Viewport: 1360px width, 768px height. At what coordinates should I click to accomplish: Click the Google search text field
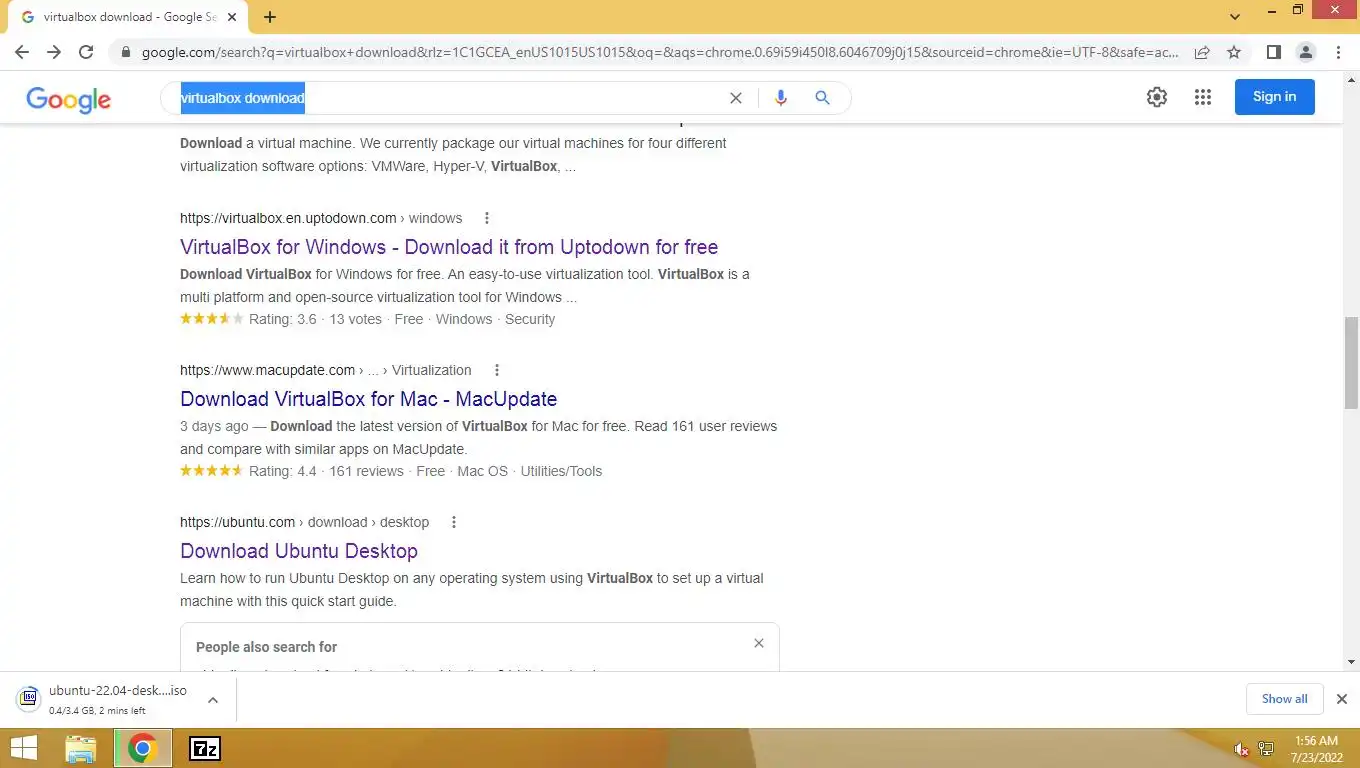[x=450, y=98]
